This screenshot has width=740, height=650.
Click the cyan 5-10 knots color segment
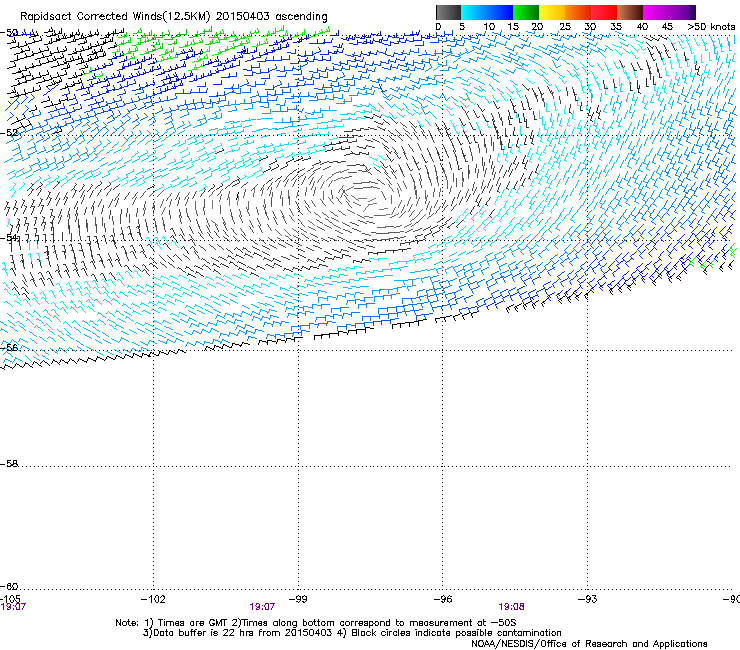tap(474, 12)
